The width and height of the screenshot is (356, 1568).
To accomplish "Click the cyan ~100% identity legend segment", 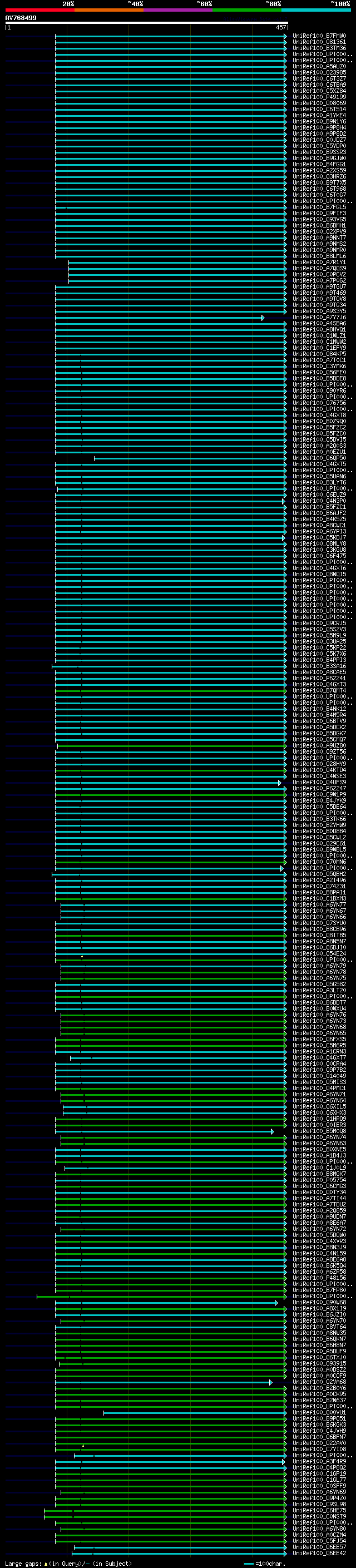I will [316, 11].
